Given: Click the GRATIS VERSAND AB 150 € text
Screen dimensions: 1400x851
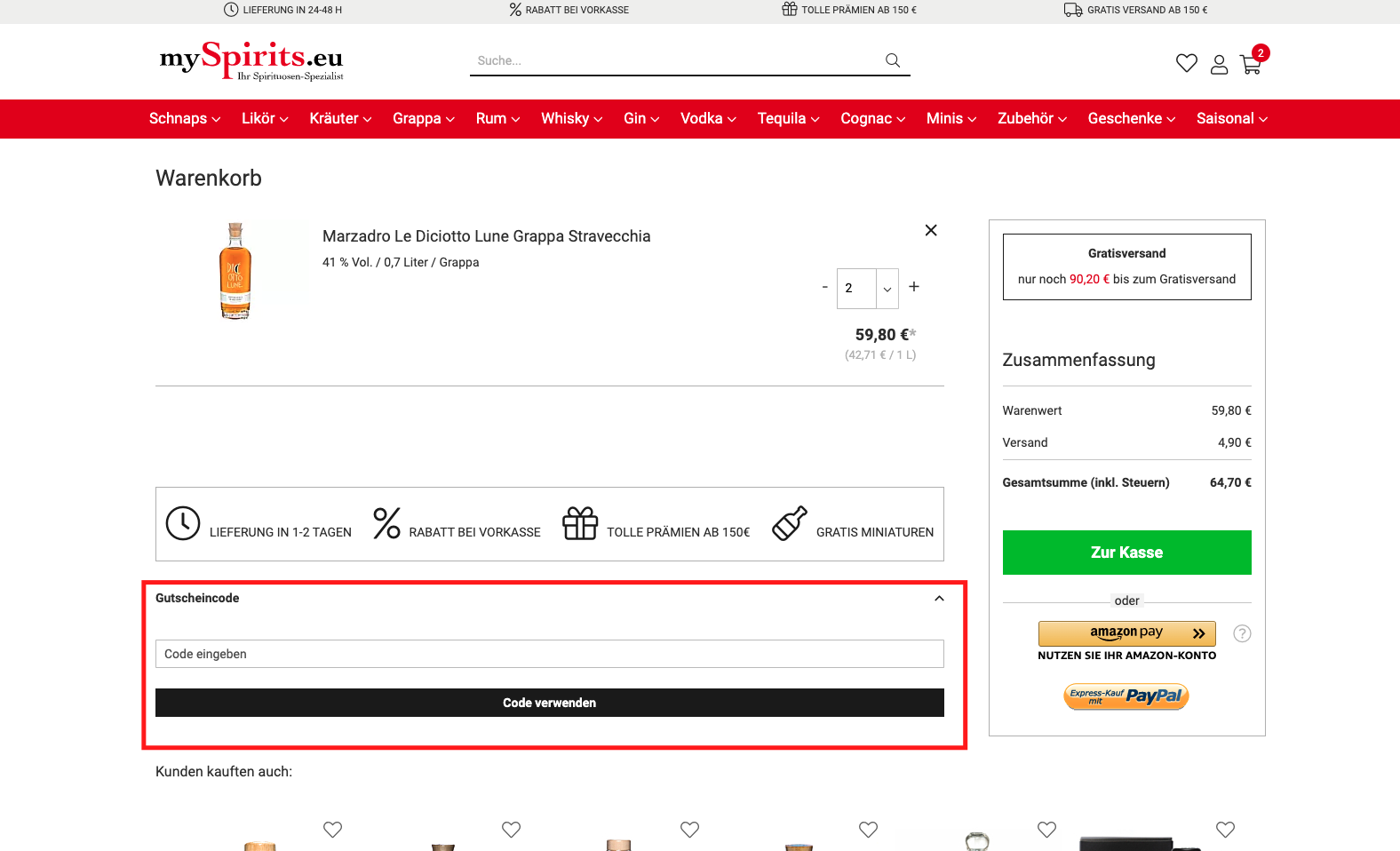Looking at the screenshot, I should tap(1148, 10).
